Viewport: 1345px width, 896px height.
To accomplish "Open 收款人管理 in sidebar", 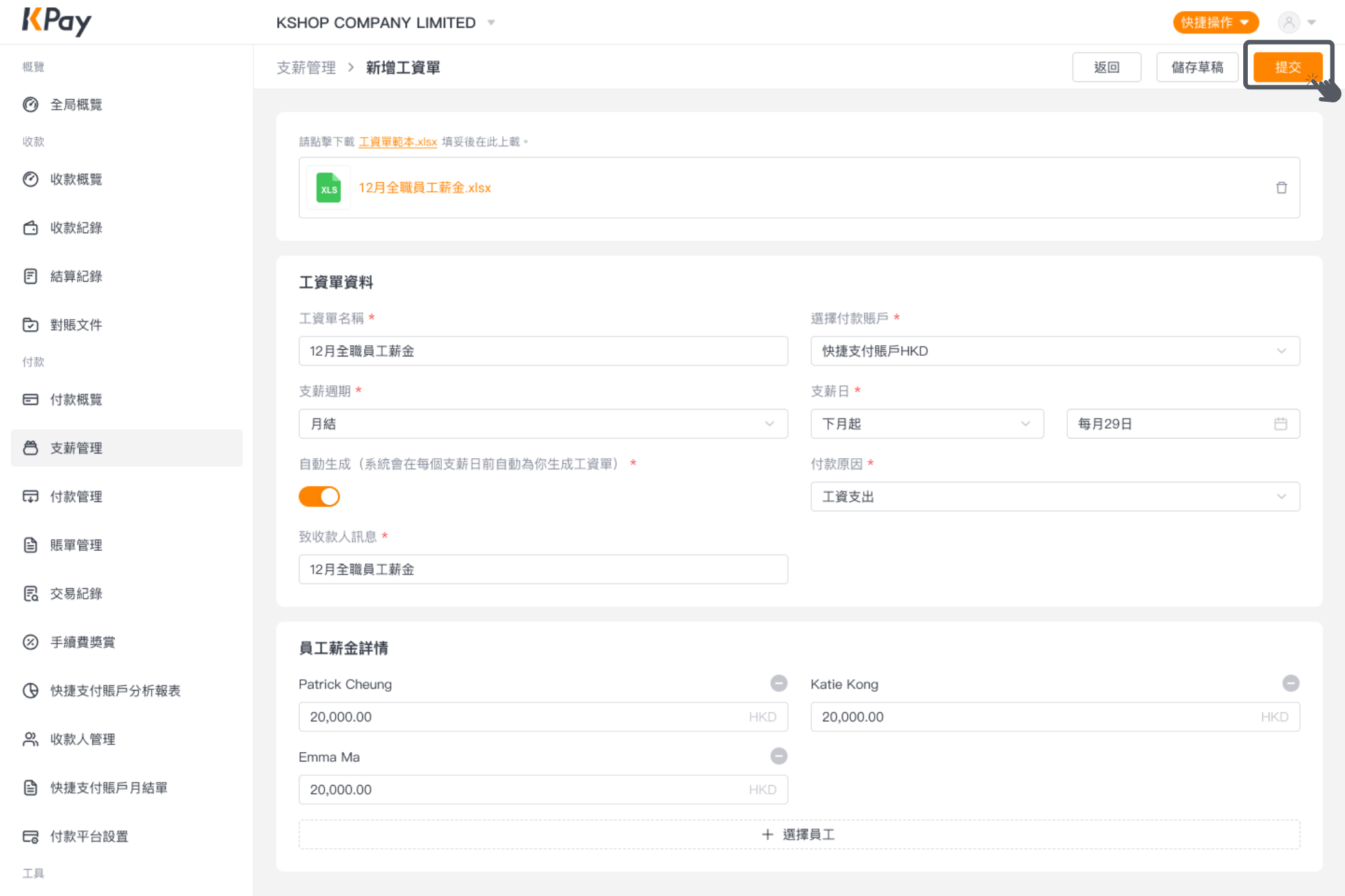I will 127,740.
